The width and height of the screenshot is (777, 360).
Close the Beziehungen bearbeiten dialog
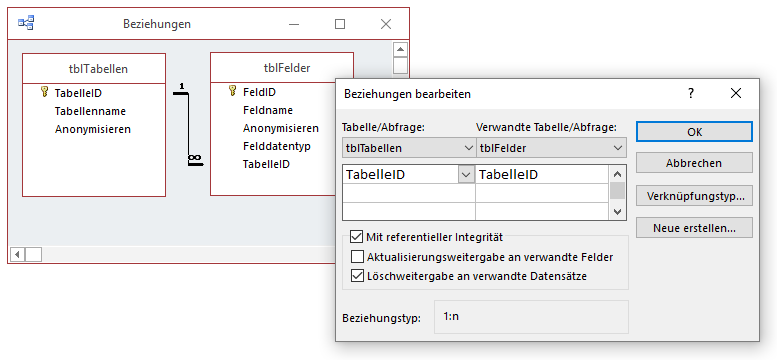pos(736,93)
